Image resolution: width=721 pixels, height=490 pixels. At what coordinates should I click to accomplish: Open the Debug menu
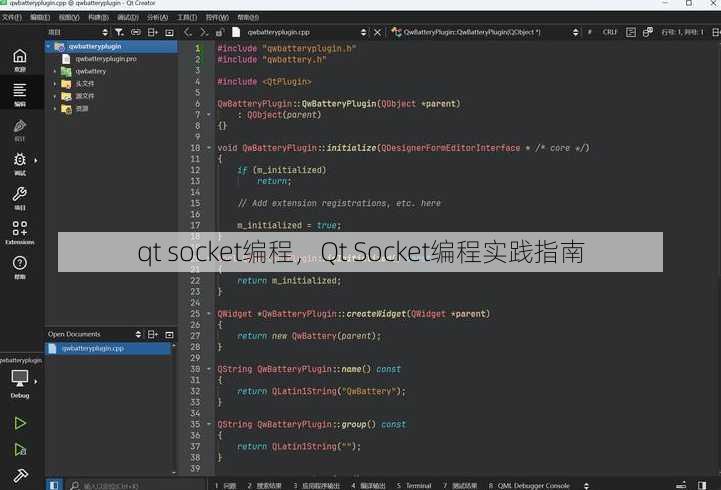point(128,17)
